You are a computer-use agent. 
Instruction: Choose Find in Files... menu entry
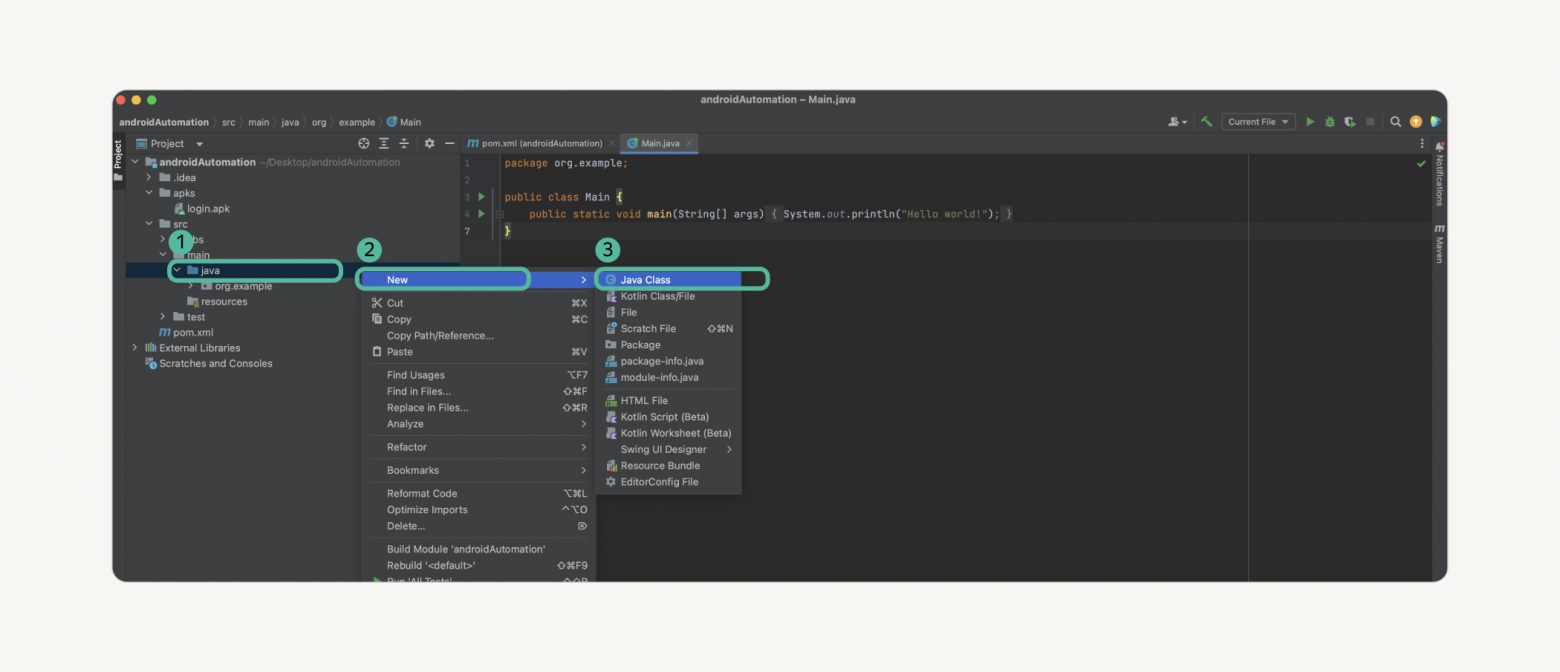(478, 391)
